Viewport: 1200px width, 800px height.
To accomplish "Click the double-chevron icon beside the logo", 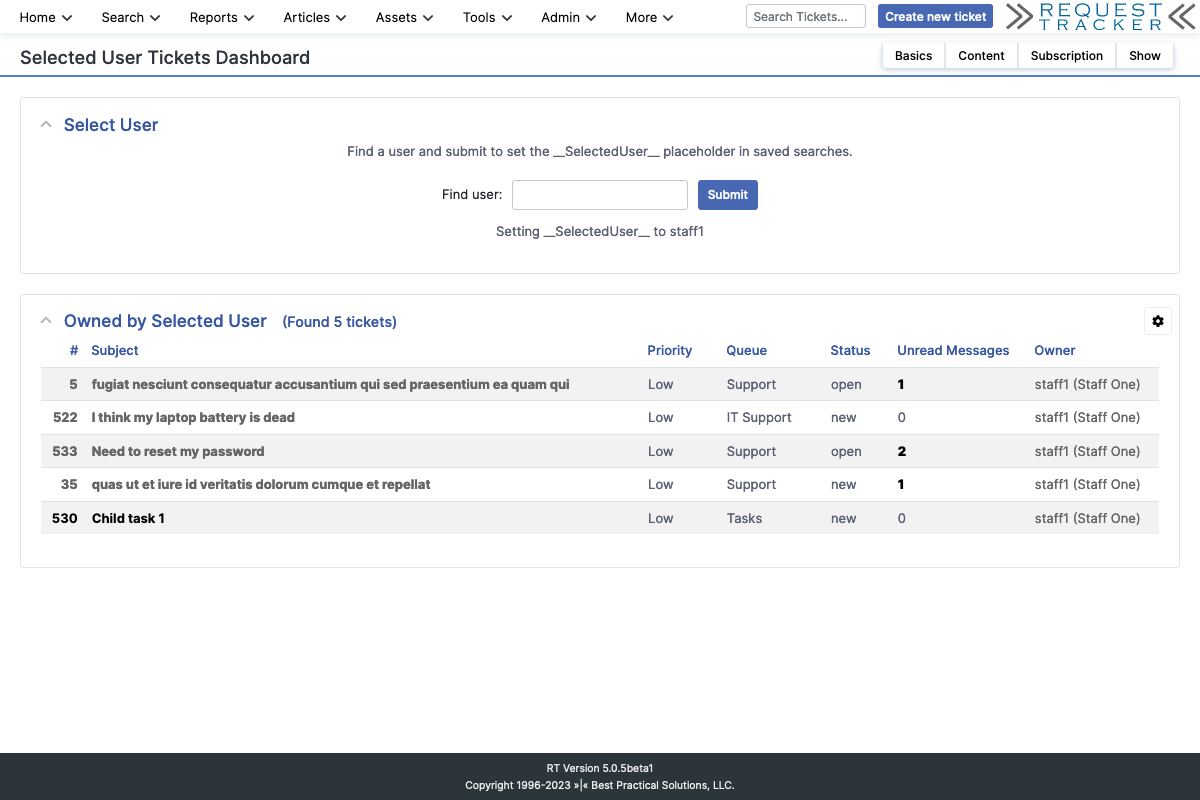I will 1021,17.
